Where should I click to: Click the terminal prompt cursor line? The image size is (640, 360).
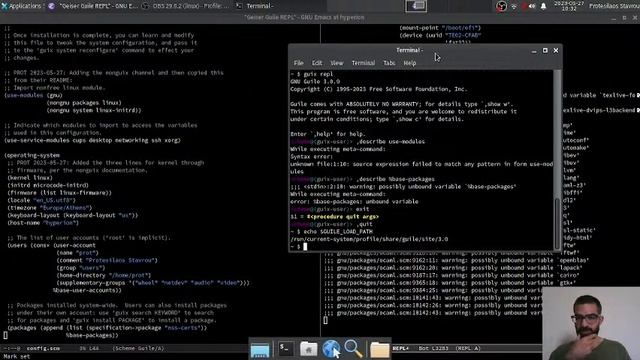[298, 247]
